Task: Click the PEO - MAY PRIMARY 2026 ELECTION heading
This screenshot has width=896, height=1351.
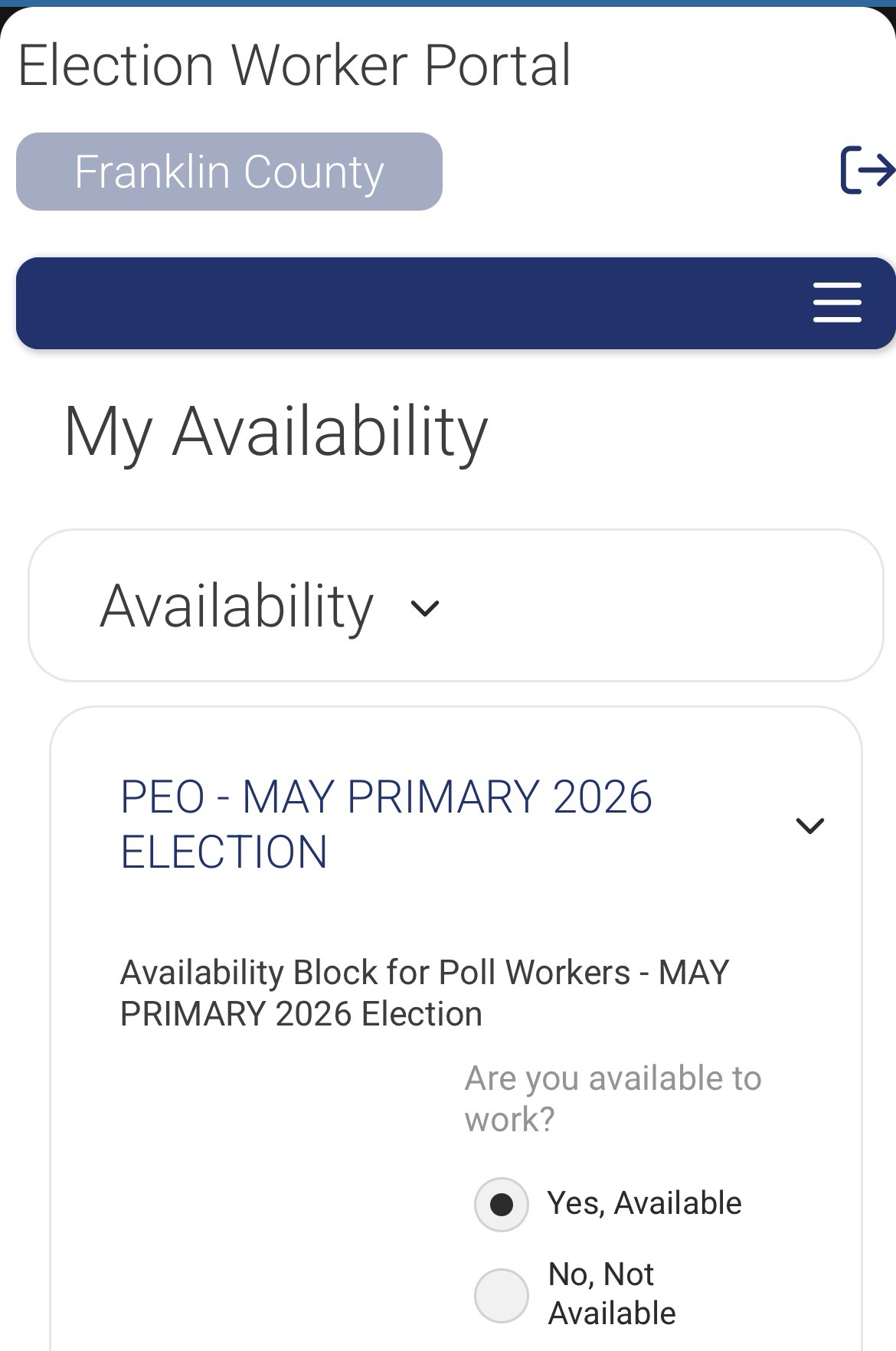Action: [386, 824]
